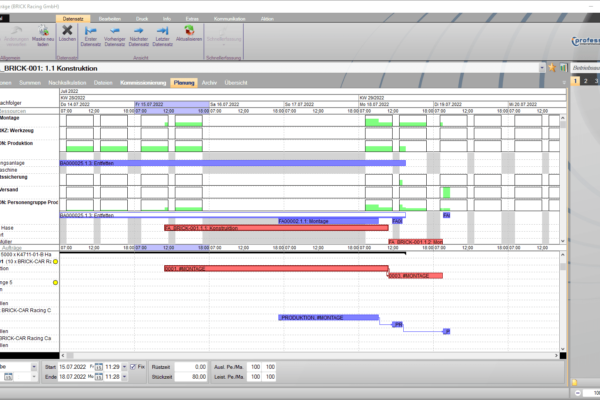Click the Start date field 15.07.2022

[x=73, y=367]
